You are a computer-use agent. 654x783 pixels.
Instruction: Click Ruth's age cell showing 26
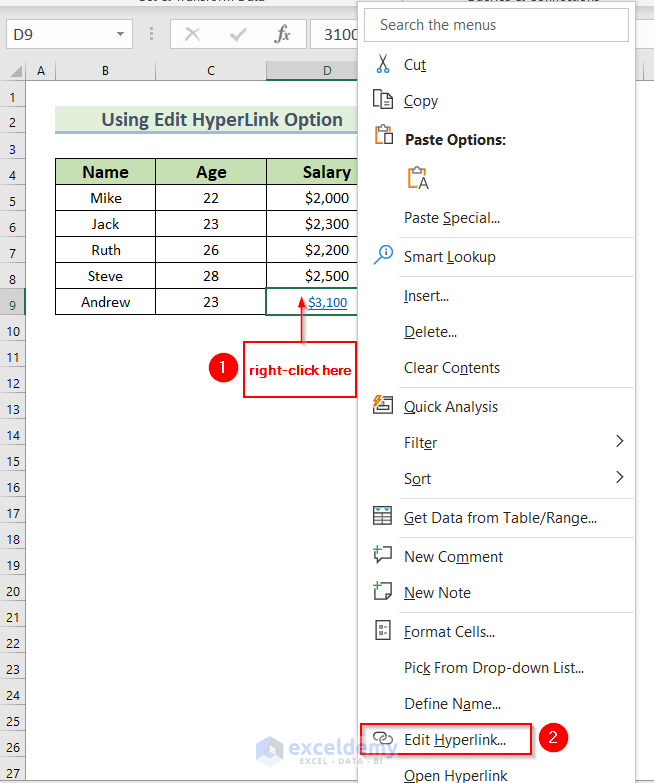(x=211, y=250)
